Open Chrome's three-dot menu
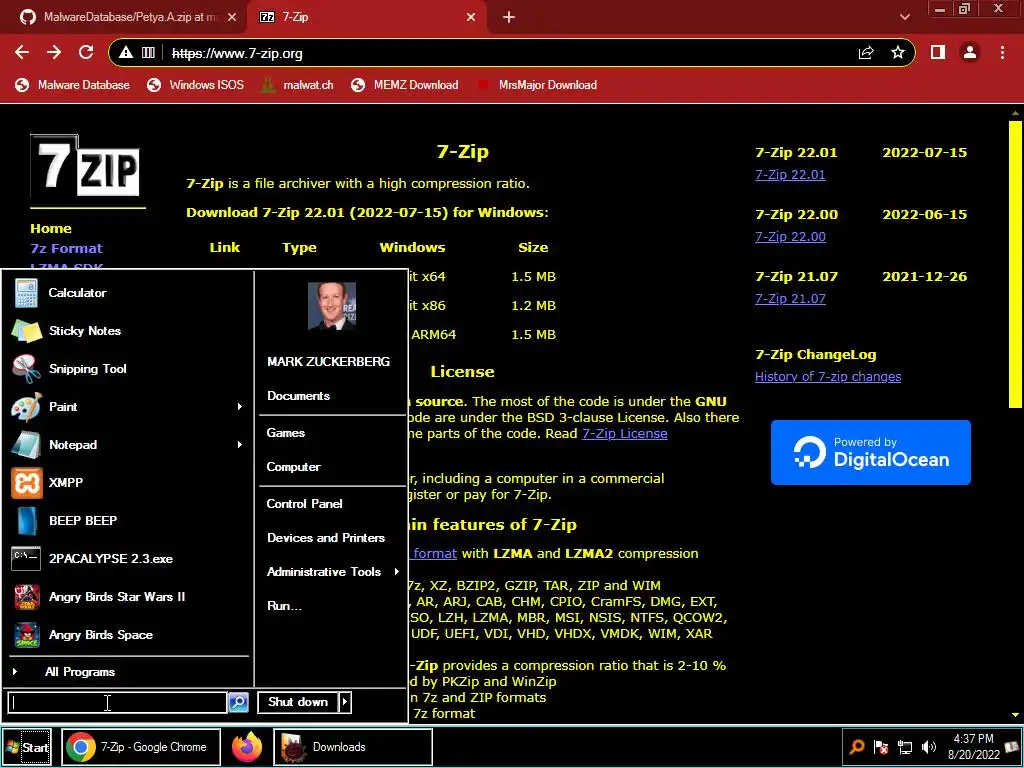 pyautogui.click(x=1002, y=53)
